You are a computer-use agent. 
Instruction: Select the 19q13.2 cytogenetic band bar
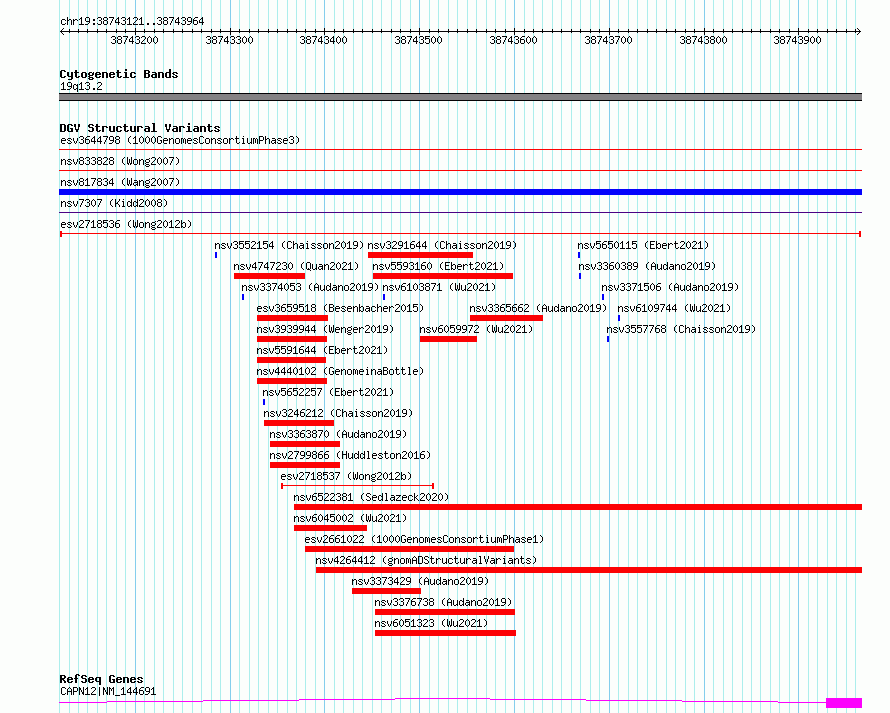460,97
